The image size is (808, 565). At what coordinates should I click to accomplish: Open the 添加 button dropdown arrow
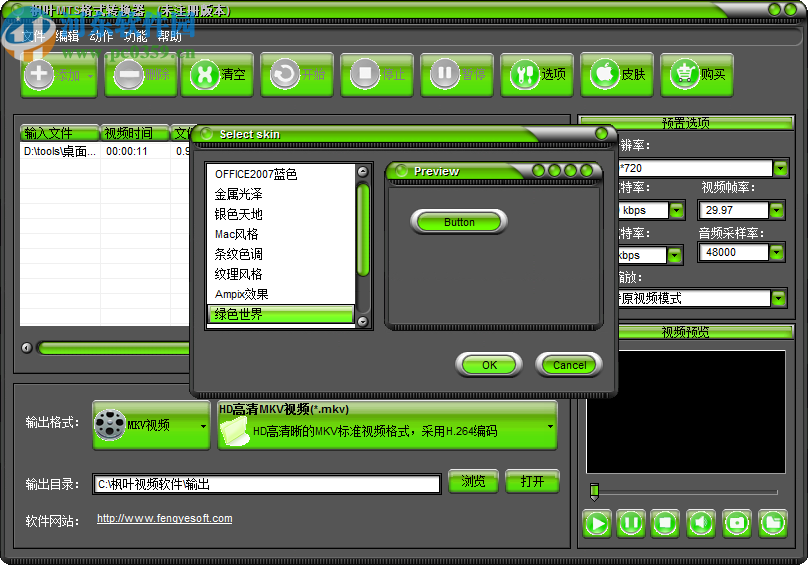click(91, 76)
